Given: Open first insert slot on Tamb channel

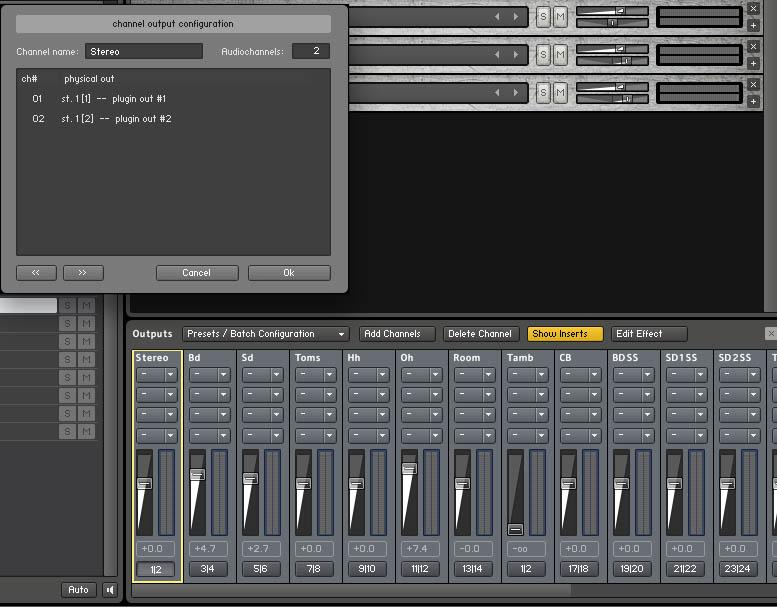Looking at the screenshot, I should (x=528, y=375).
